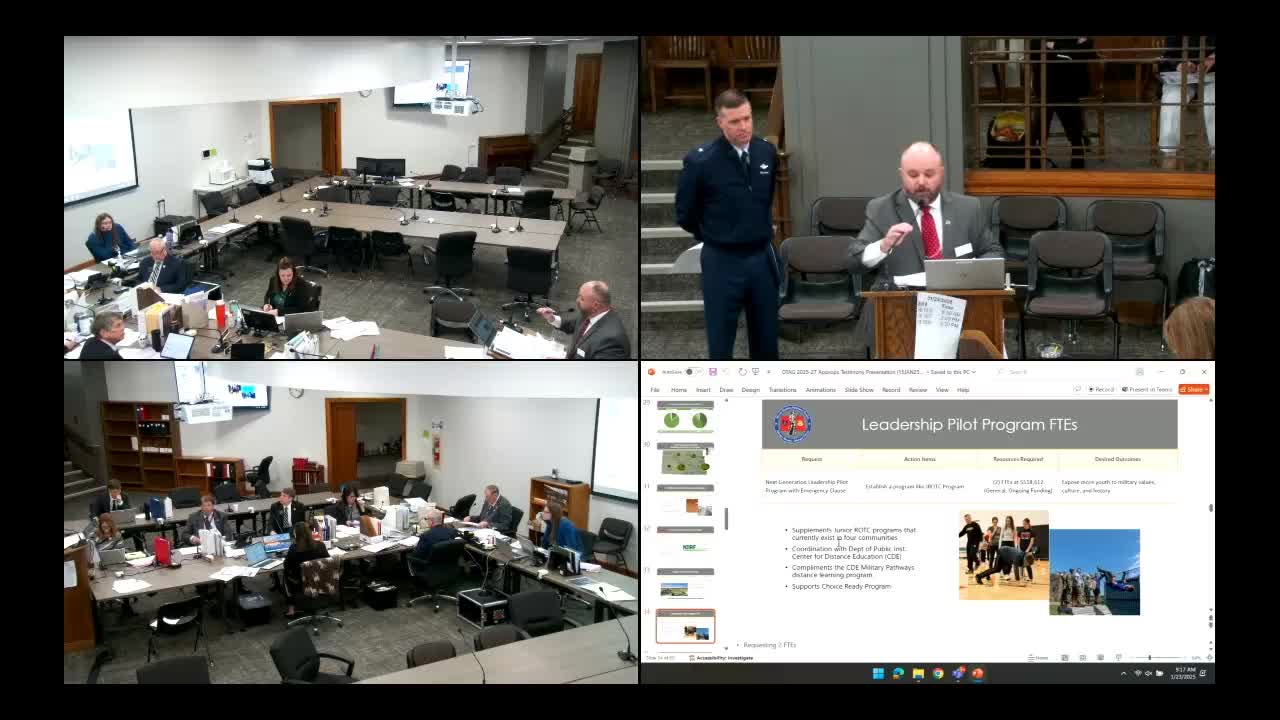Click the Redo icon in the quick access toolbar
Screen dimensions: 1280x720
pyautogui.click(x=742, y=372)
